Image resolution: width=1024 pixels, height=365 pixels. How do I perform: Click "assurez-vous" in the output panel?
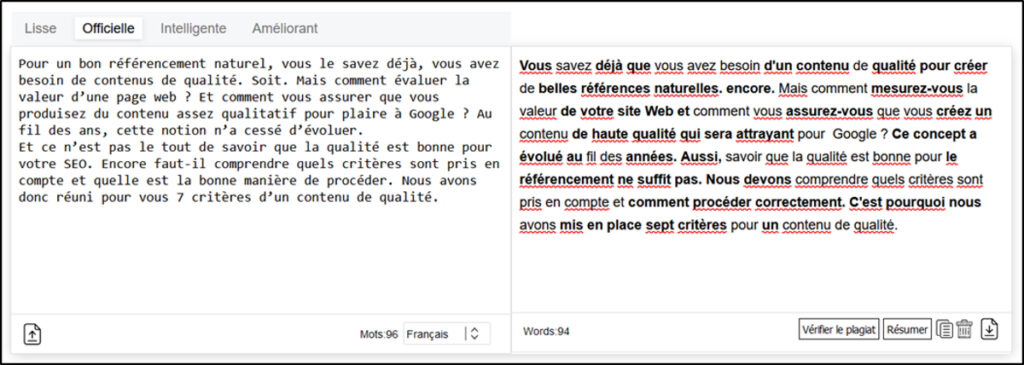829,111
